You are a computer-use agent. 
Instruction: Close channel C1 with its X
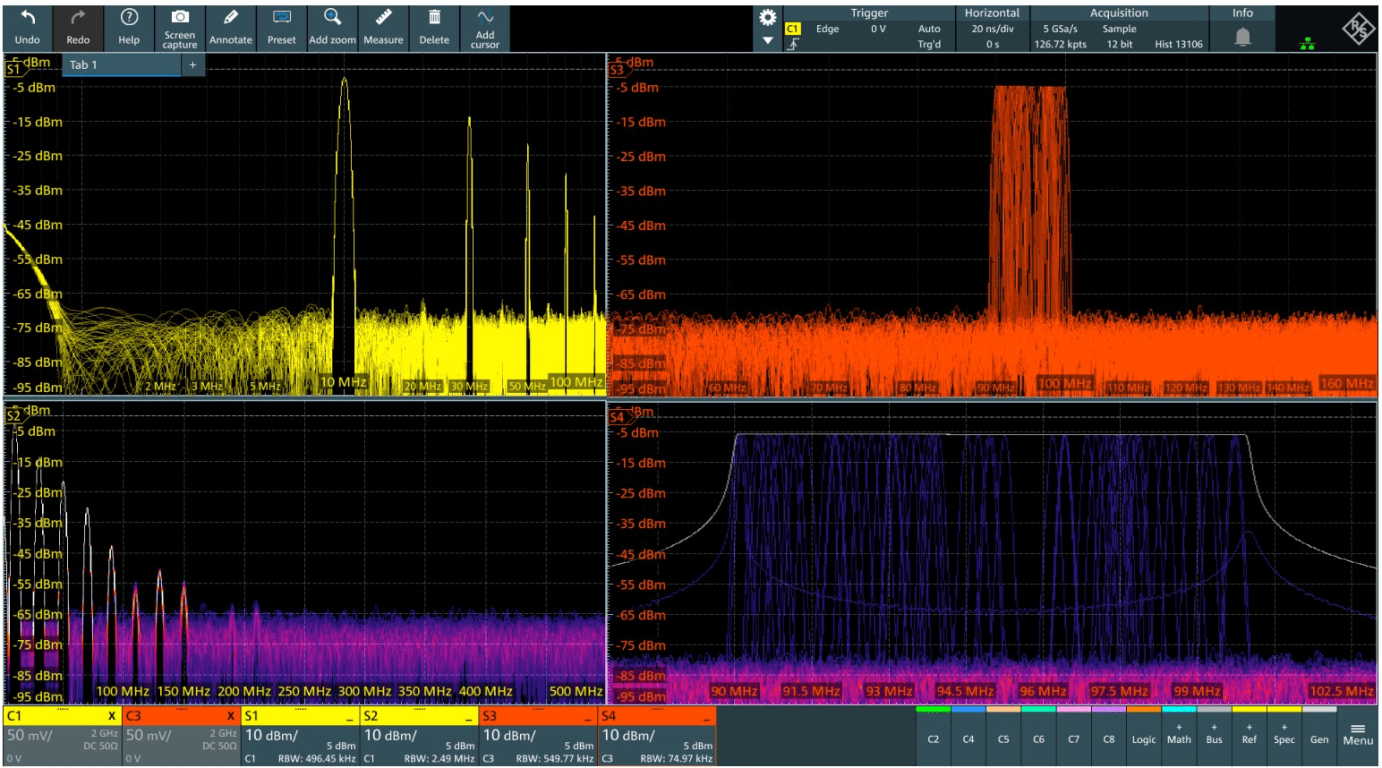[x=112, y=717]
